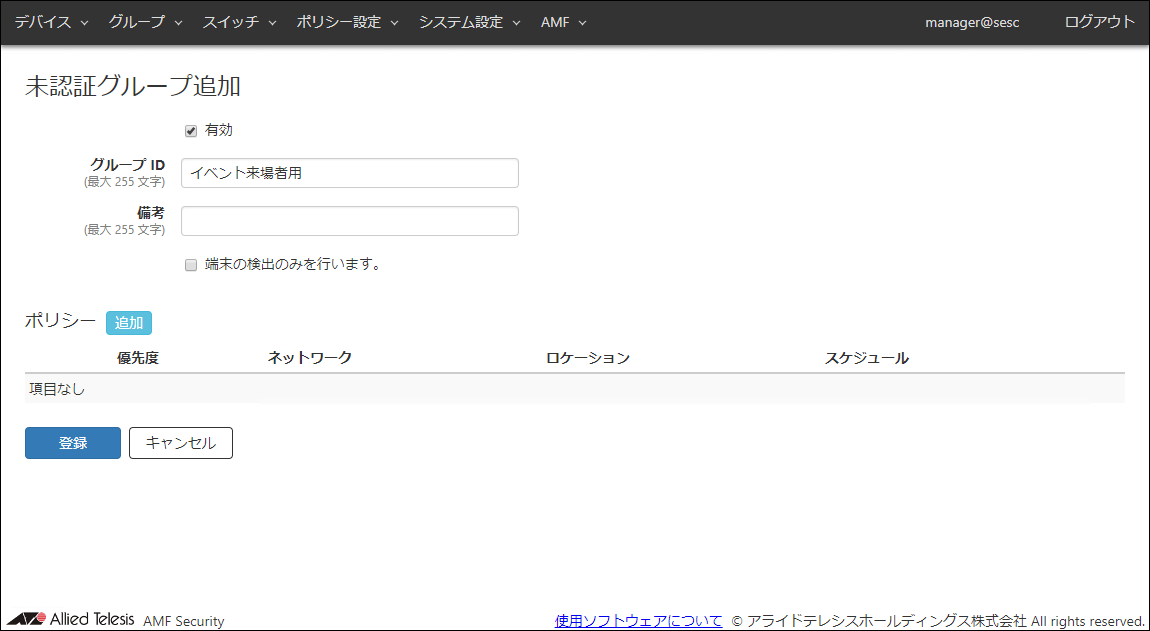The image size is (1150, 631).
Task: Click the manager@sesc account name
Action: click(972, 22)
